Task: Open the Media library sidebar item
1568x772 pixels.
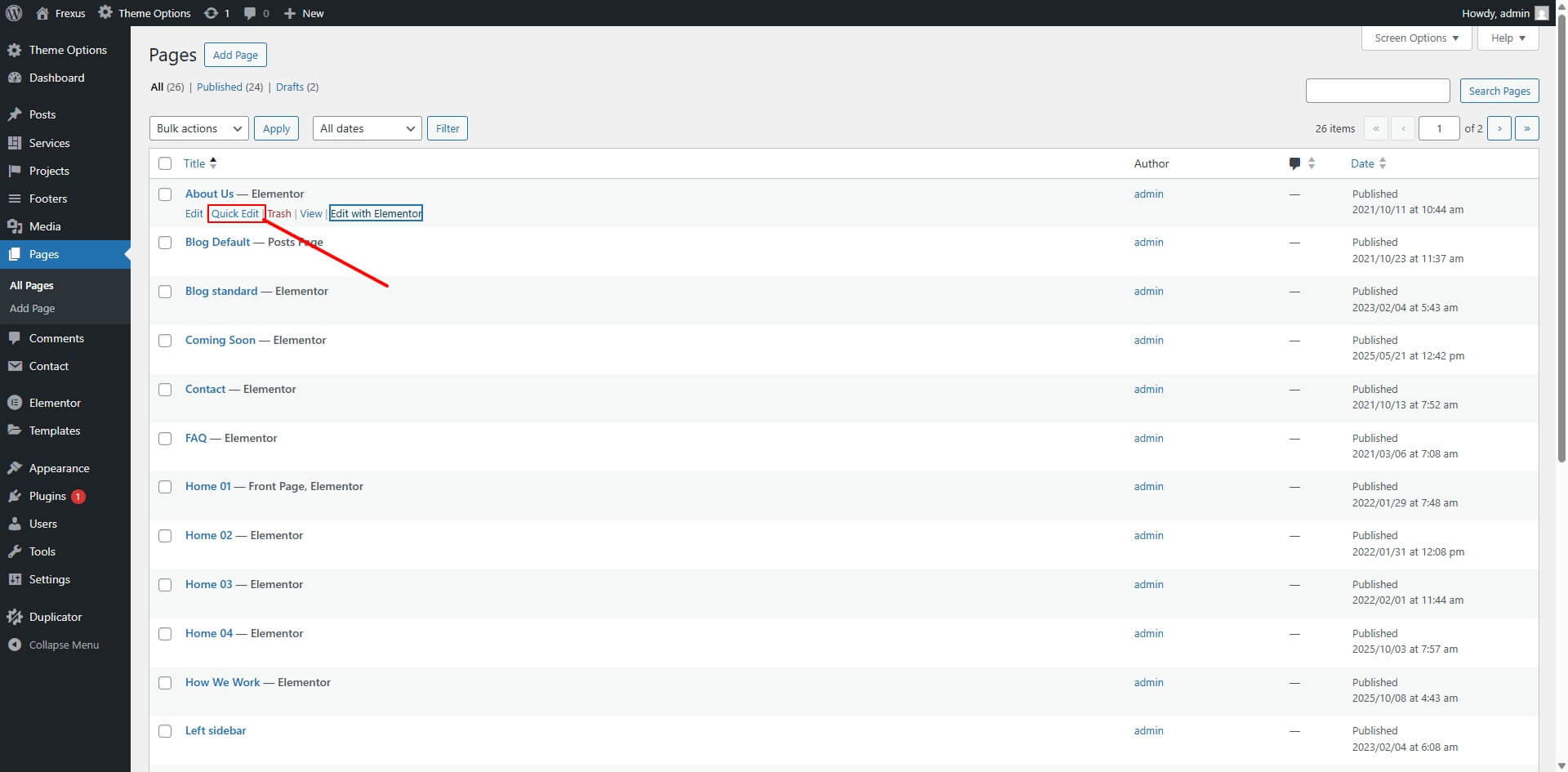Action: click(45, 226)
